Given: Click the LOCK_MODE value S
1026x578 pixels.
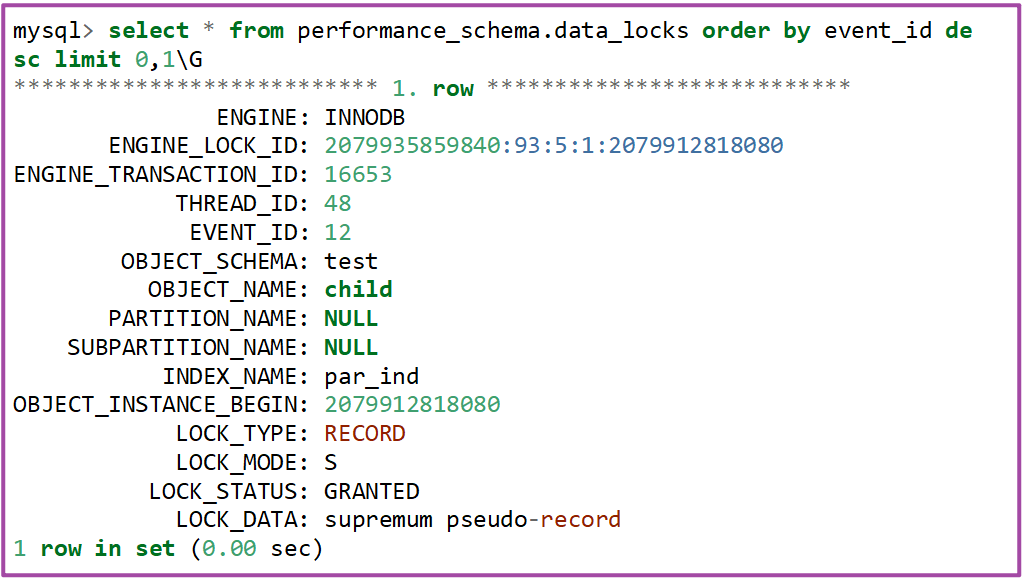Looking at the screenshot, I should tap(331, 463).
